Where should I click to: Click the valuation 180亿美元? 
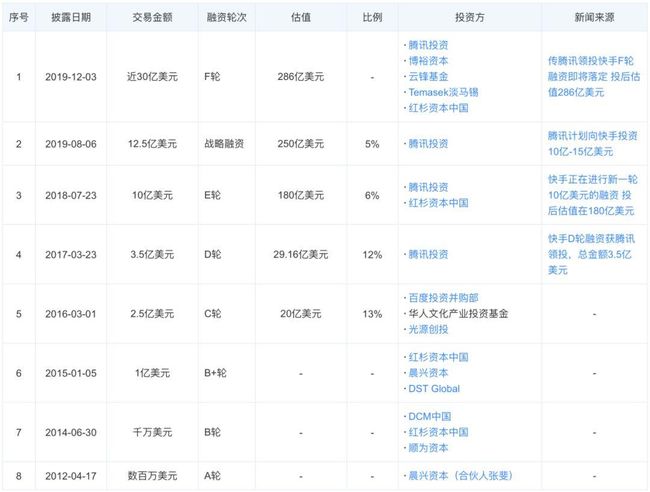pos(301,196)
